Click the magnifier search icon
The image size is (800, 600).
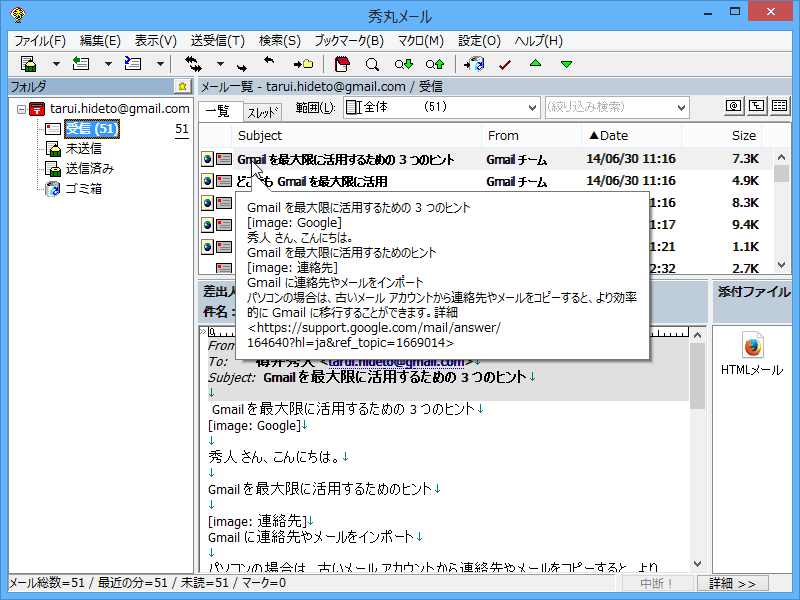click(372, 64)
